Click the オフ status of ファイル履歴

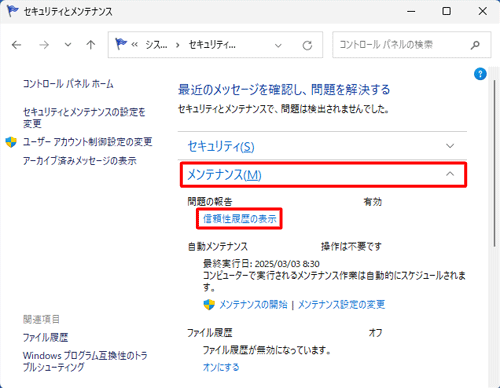click(375, 333)
